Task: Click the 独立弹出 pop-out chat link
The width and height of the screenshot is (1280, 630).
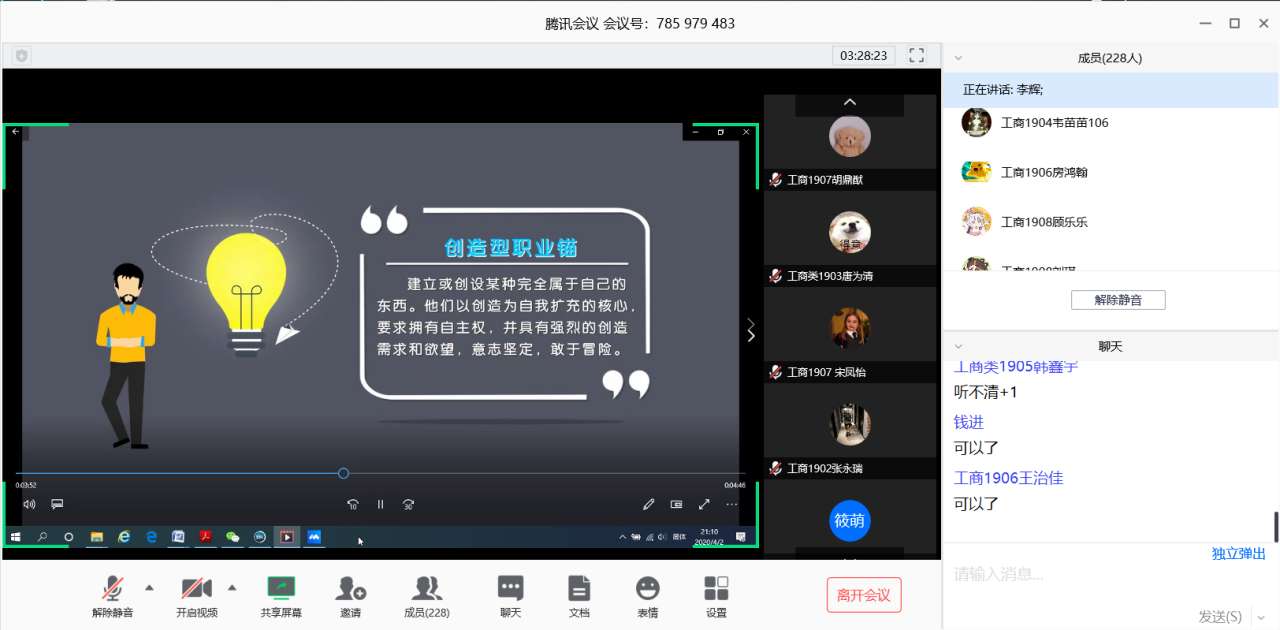Action: (x=1238, y=554)
